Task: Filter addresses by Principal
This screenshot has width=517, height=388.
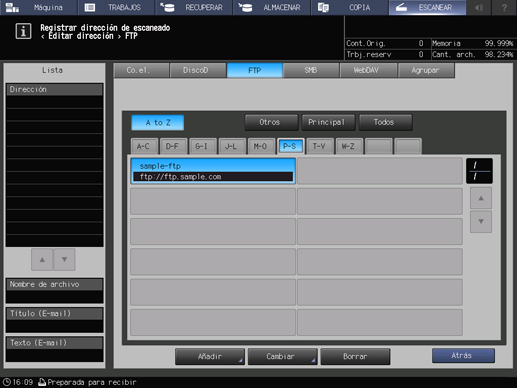Action: (328, 122)
